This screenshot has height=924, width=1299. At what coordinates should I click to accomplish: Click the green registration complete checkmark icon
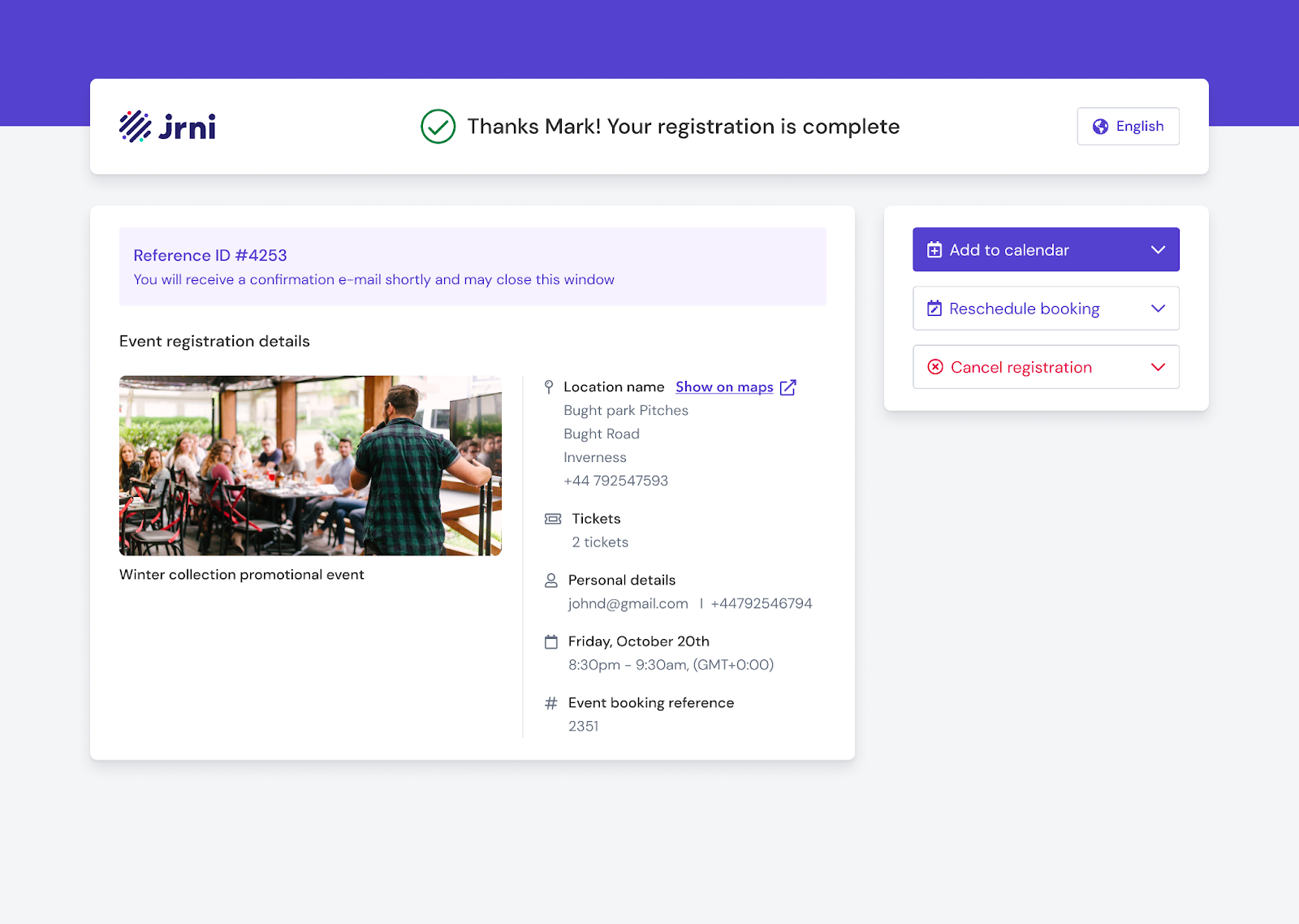(438, 127)
